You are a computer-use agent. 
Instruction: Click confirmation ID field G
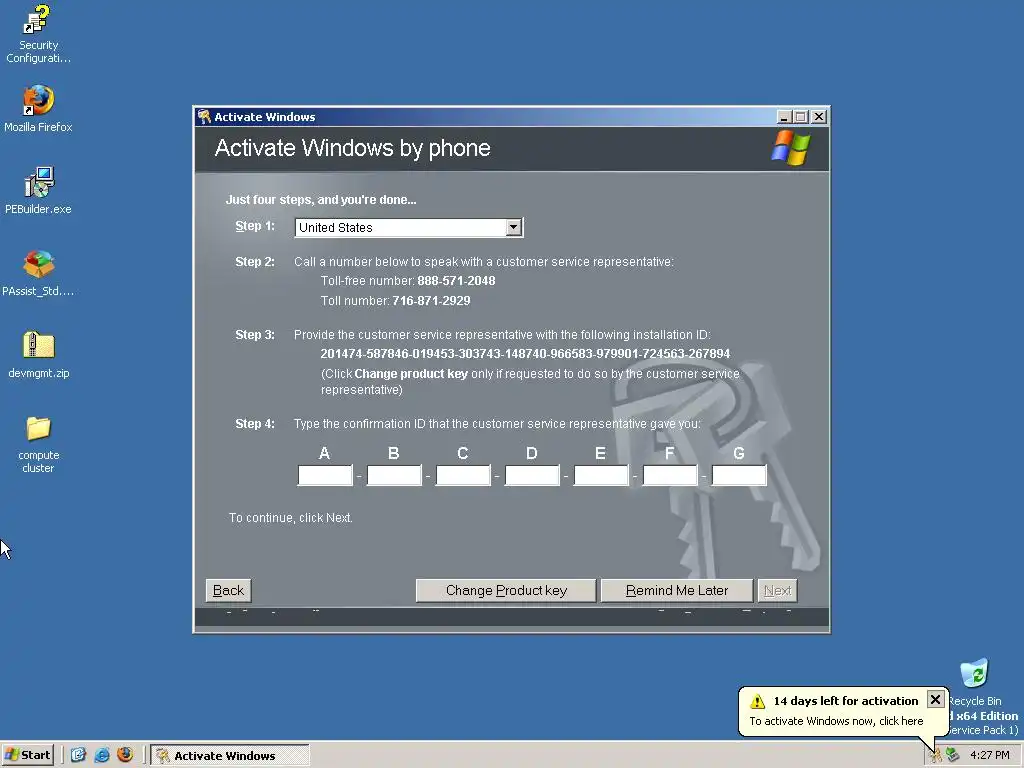pos(739,475)
